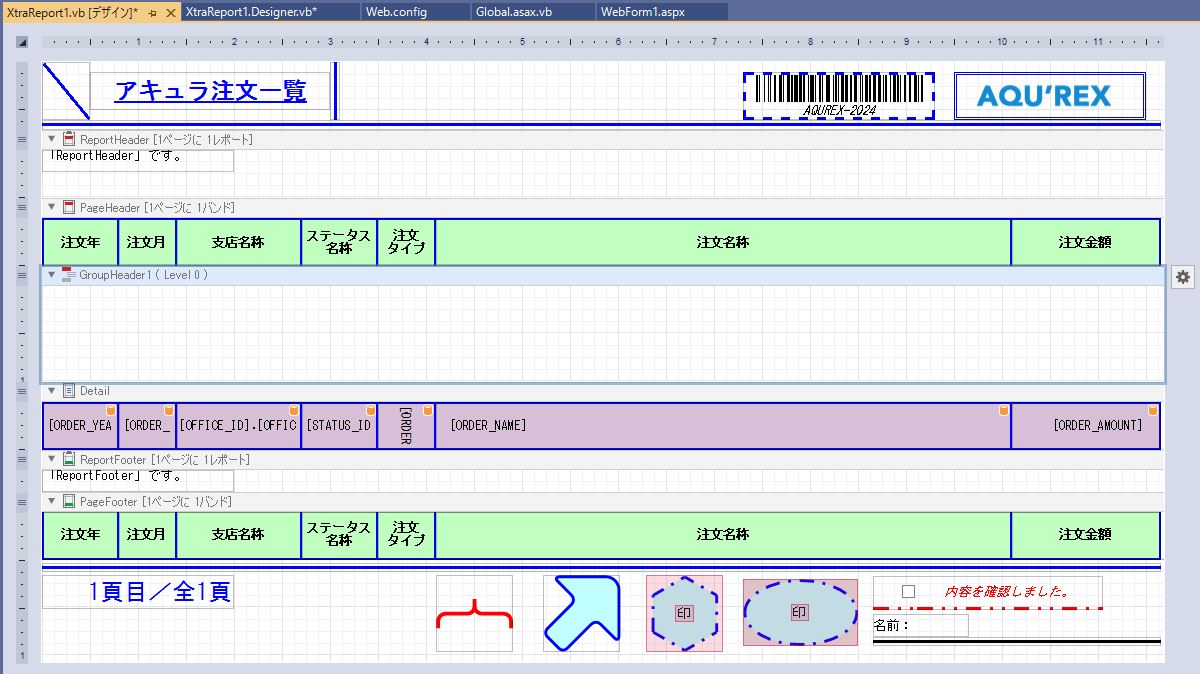Click the data binding icon on ORDER_AMOUNT cell
1200x674 pixels.
(x=1152, y=410)
